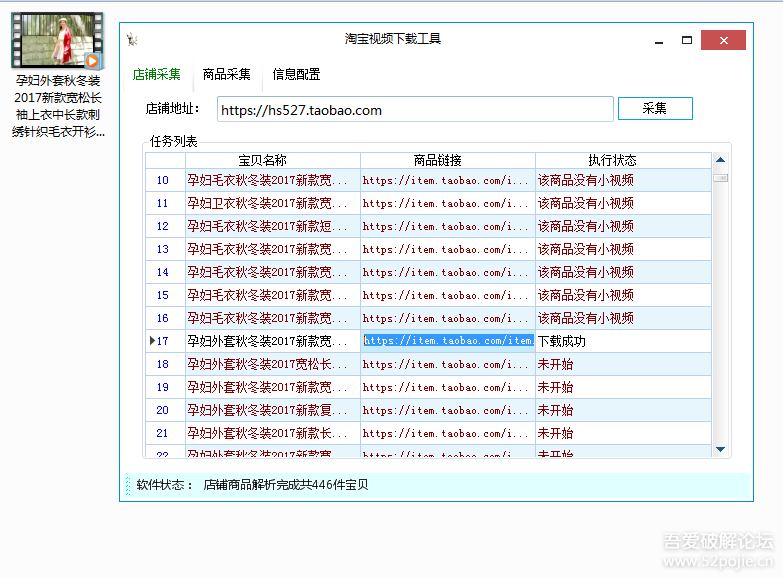Select the 信息配置 tab
The height and width of the screenshot is (578, 783).
point(296,74)
